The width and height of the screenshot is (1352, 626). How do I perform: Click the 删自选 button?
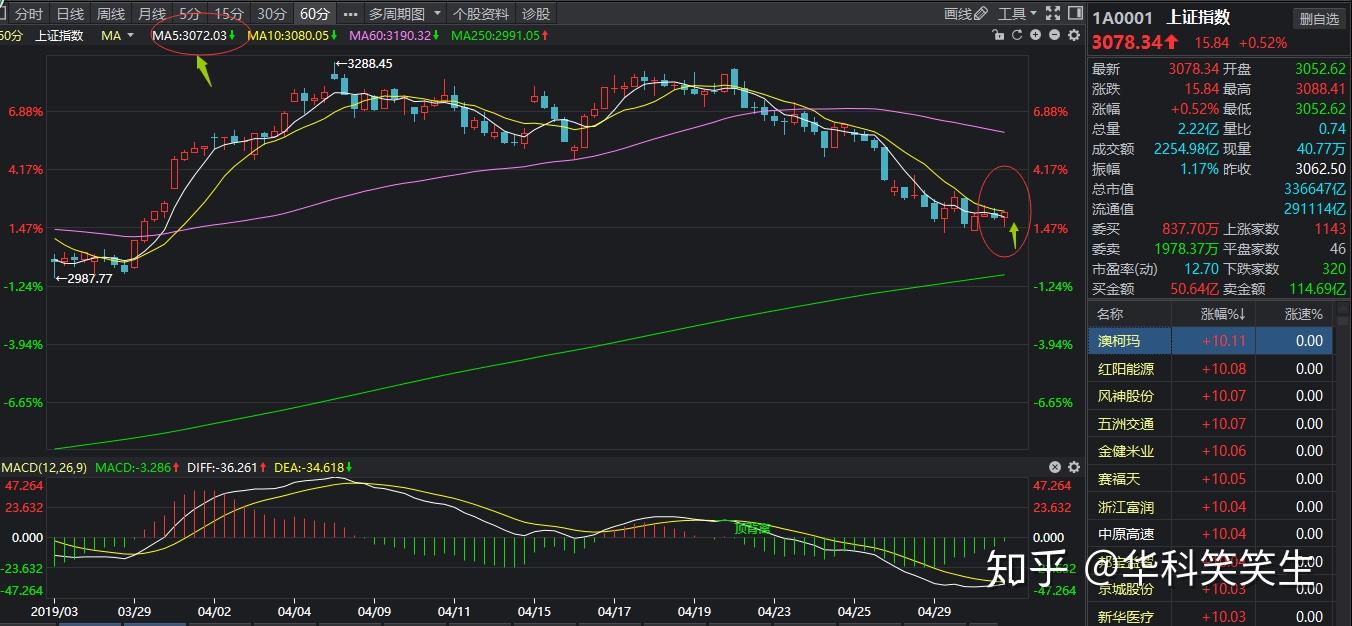point(1319,18)
